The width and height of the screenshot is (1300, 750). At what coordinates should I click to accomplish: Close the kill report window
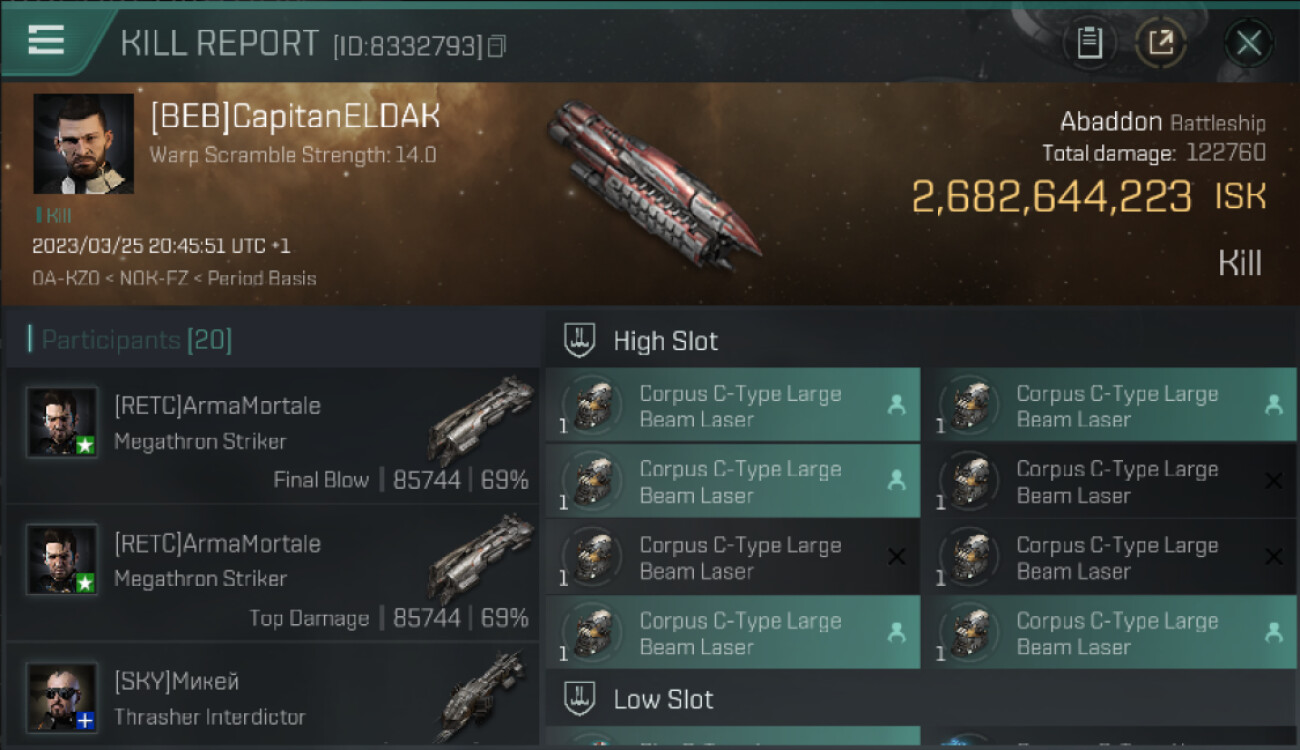click(1248, 43)
